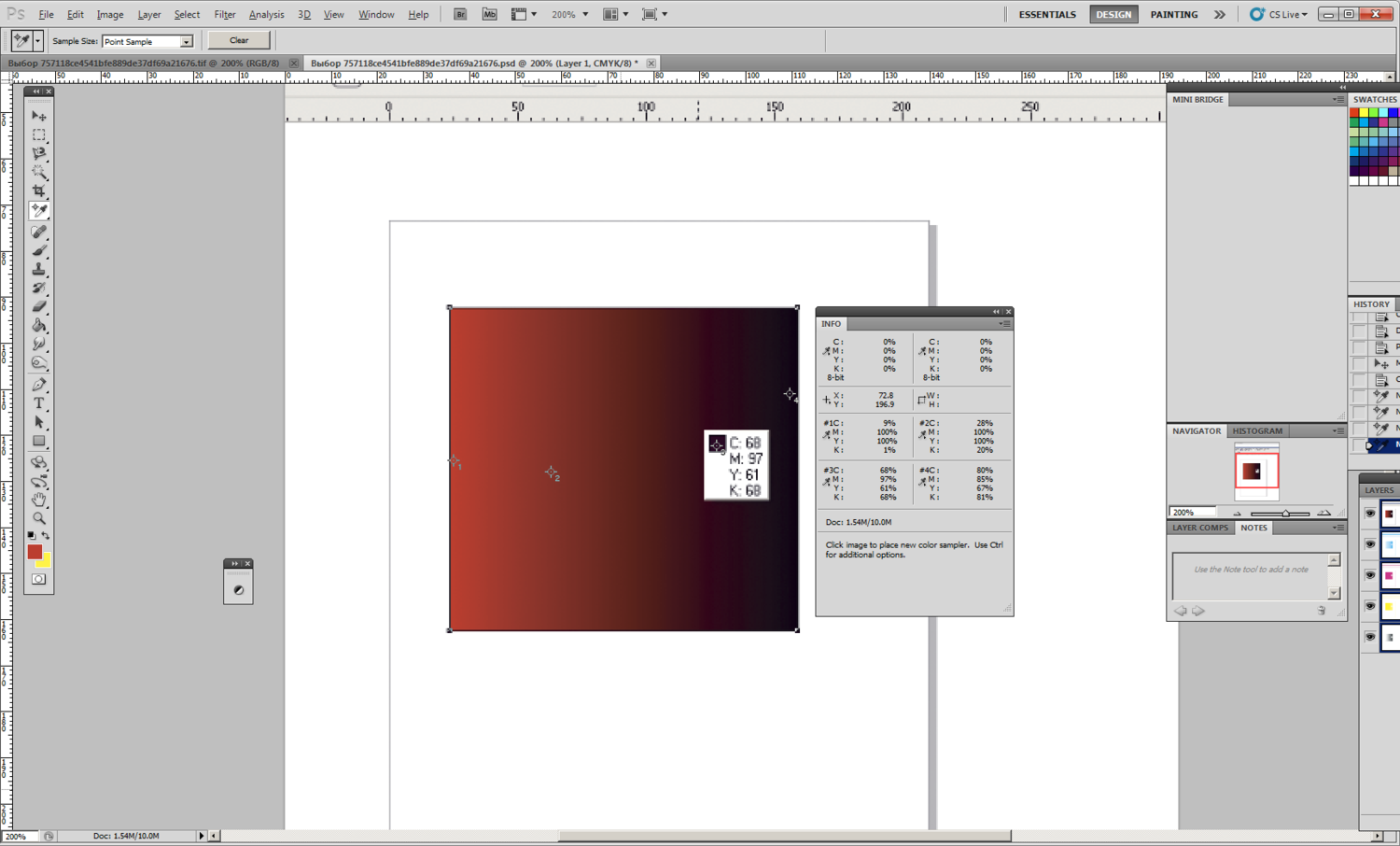
Task: Toggle Quick Mask mode
Action: point(38,580)
